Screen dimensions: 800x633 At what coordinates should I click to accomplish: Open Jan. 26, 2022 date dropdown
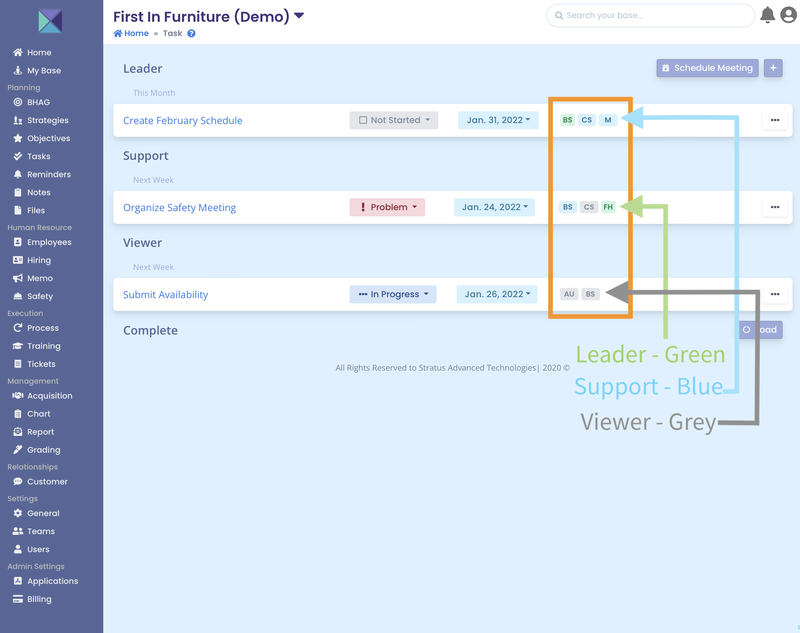(497, 294)
